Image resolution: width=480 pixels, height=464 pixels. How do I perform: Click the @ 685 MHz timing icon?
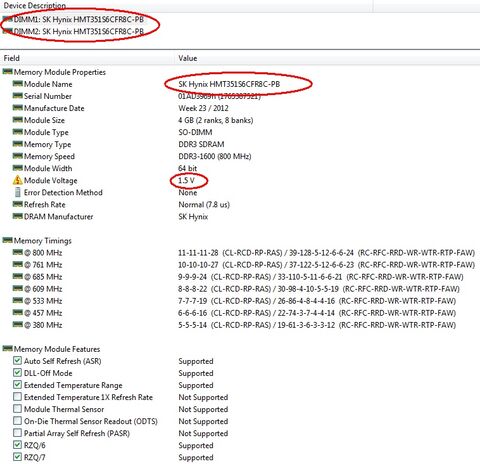pos(18,276)
